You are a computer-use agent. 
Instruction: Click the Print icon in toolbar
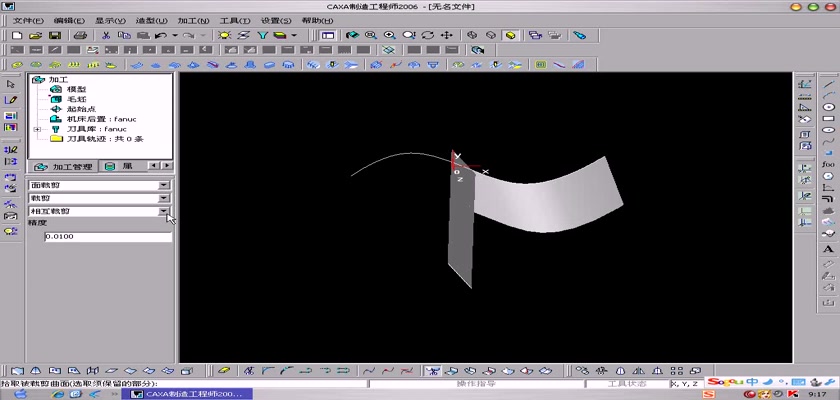[x=80, y=35]
